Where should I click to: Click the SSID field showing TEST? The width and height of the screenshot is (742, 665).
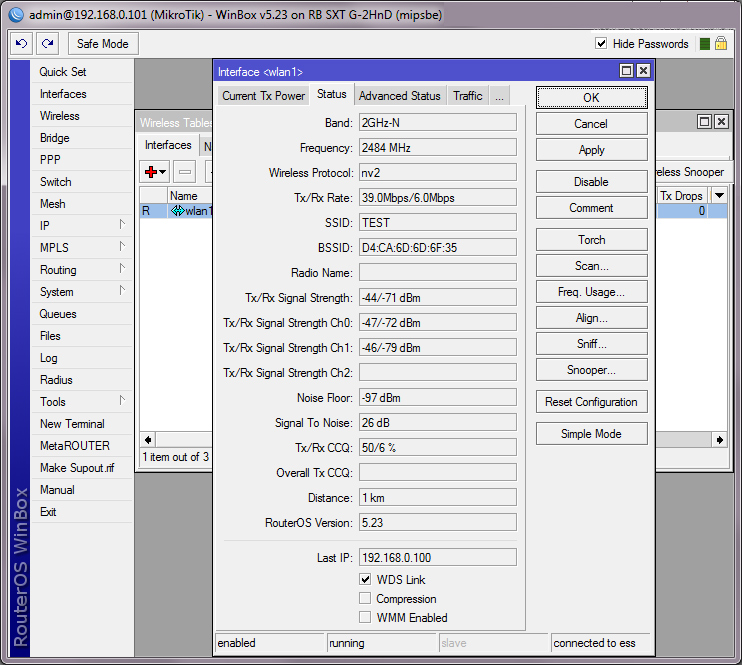[x=438, y=222]
